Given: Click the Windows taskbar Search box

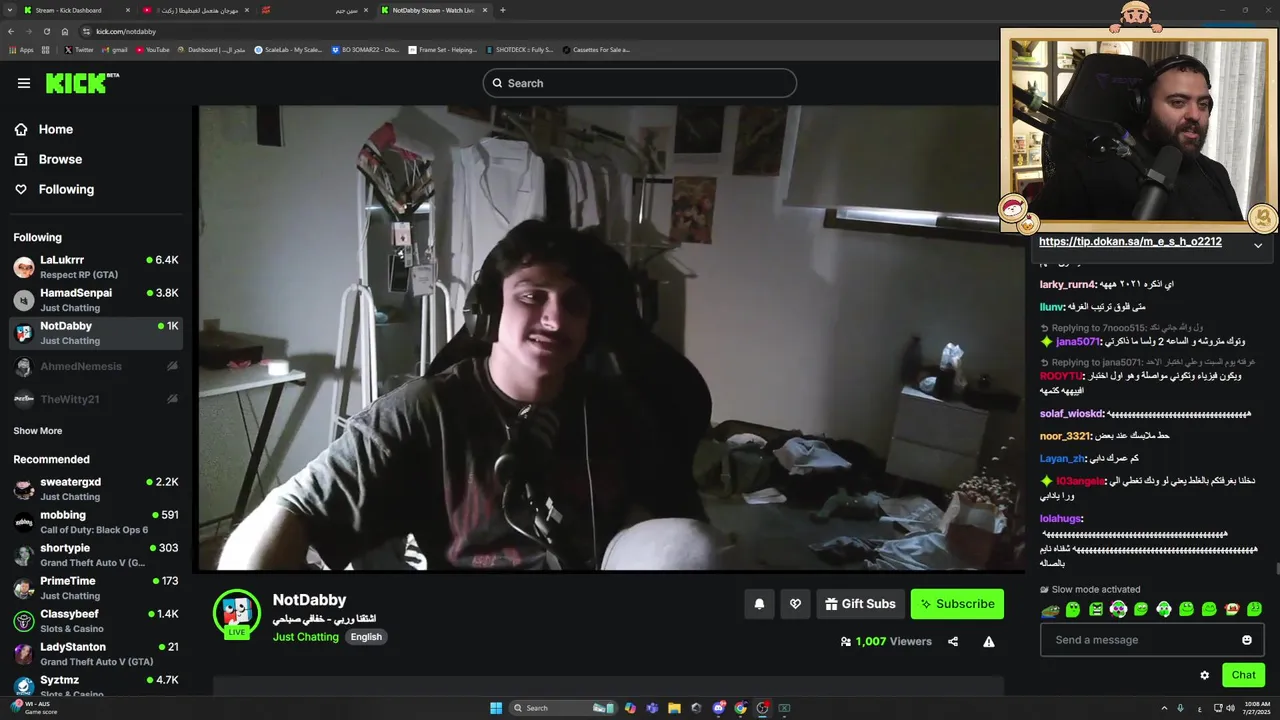Looking at the screenshot, I should point(563,708).
